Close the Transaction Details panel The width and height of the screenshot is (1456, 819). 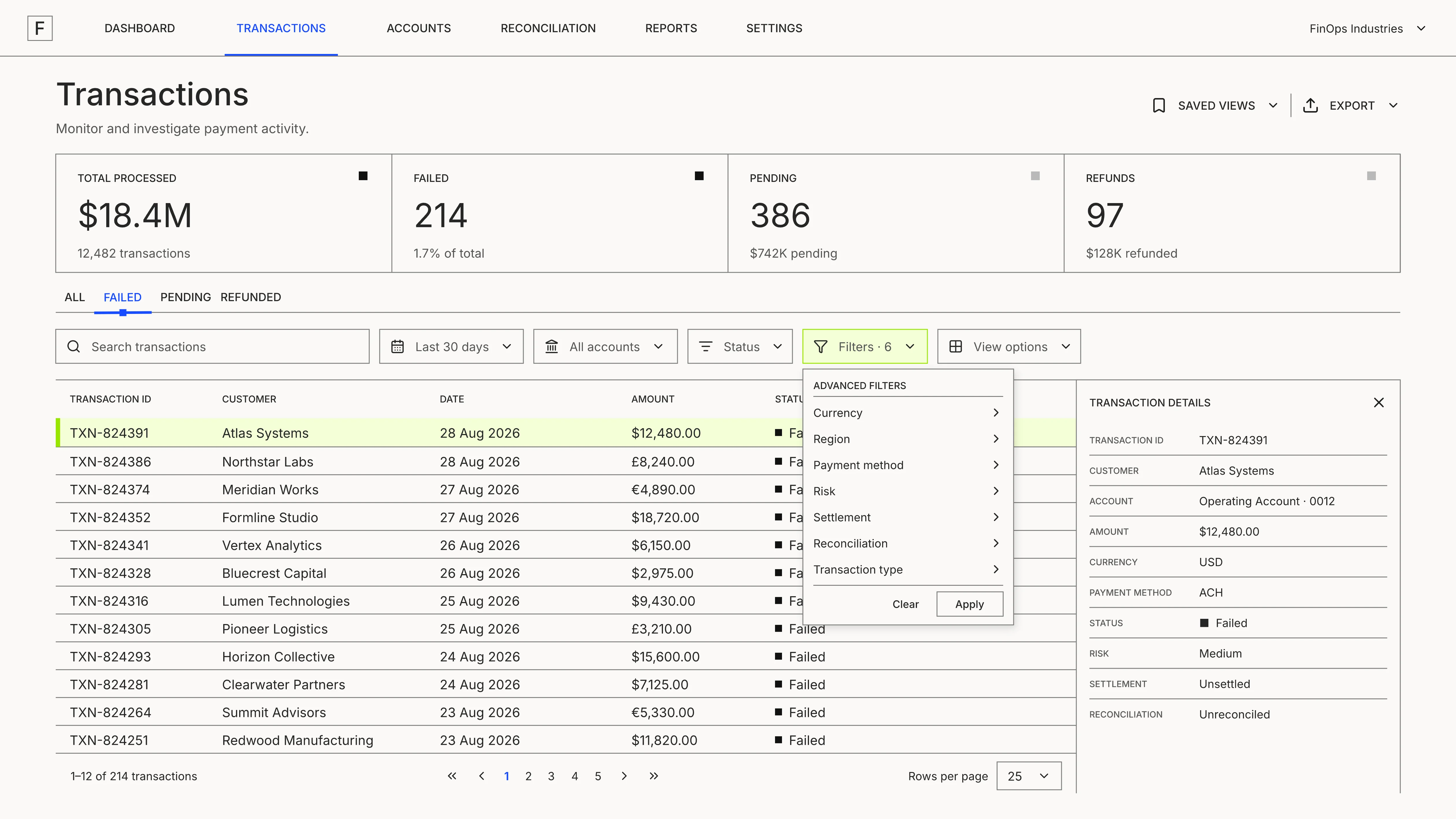point(1378,402)
